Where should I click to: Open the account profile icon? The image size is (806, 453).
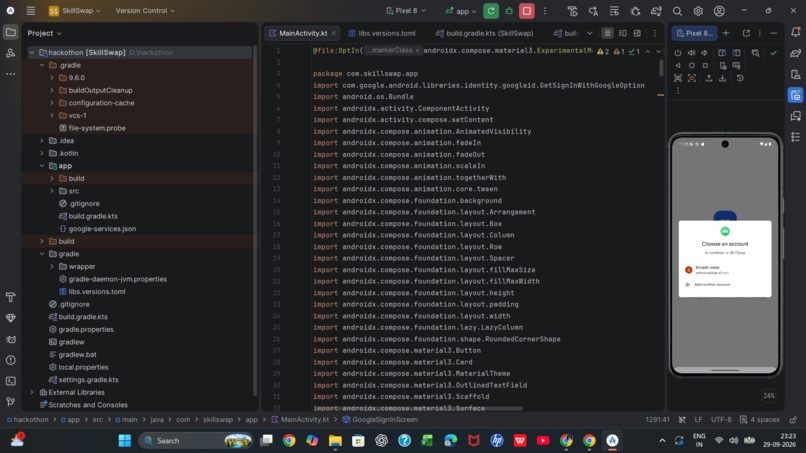(719, 11)
